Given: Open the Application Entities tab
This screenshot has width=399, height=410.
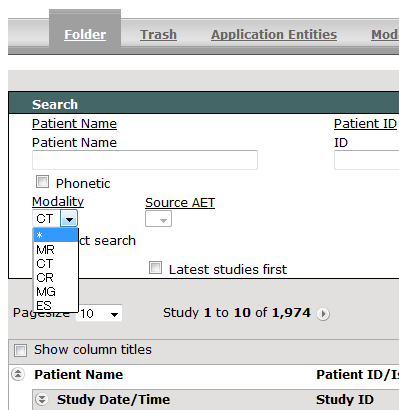Looking at the screenshot, I should (274, 35).
